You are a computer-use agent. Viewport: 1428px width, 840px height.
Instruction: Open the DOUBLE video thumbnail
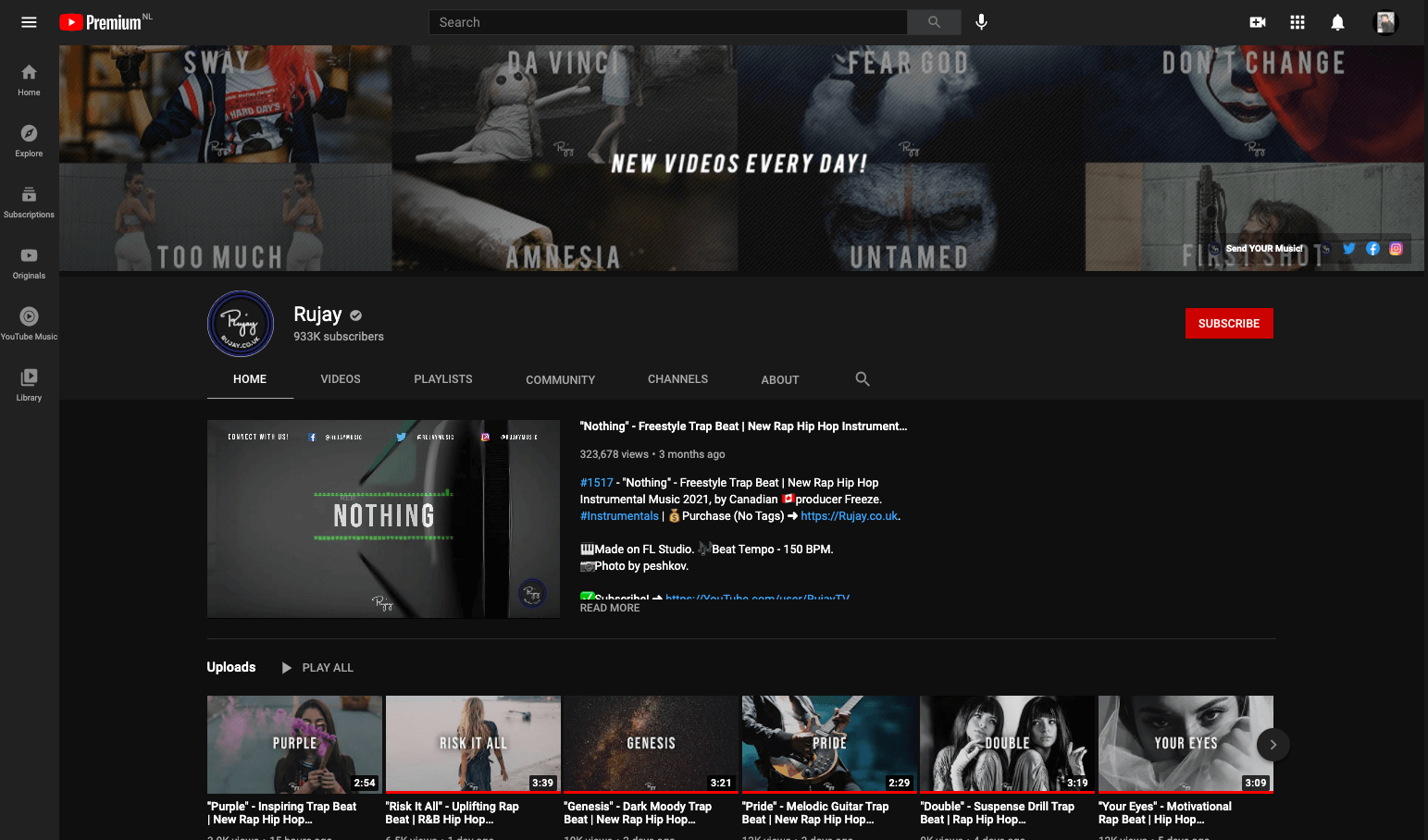click(1008, 745)
